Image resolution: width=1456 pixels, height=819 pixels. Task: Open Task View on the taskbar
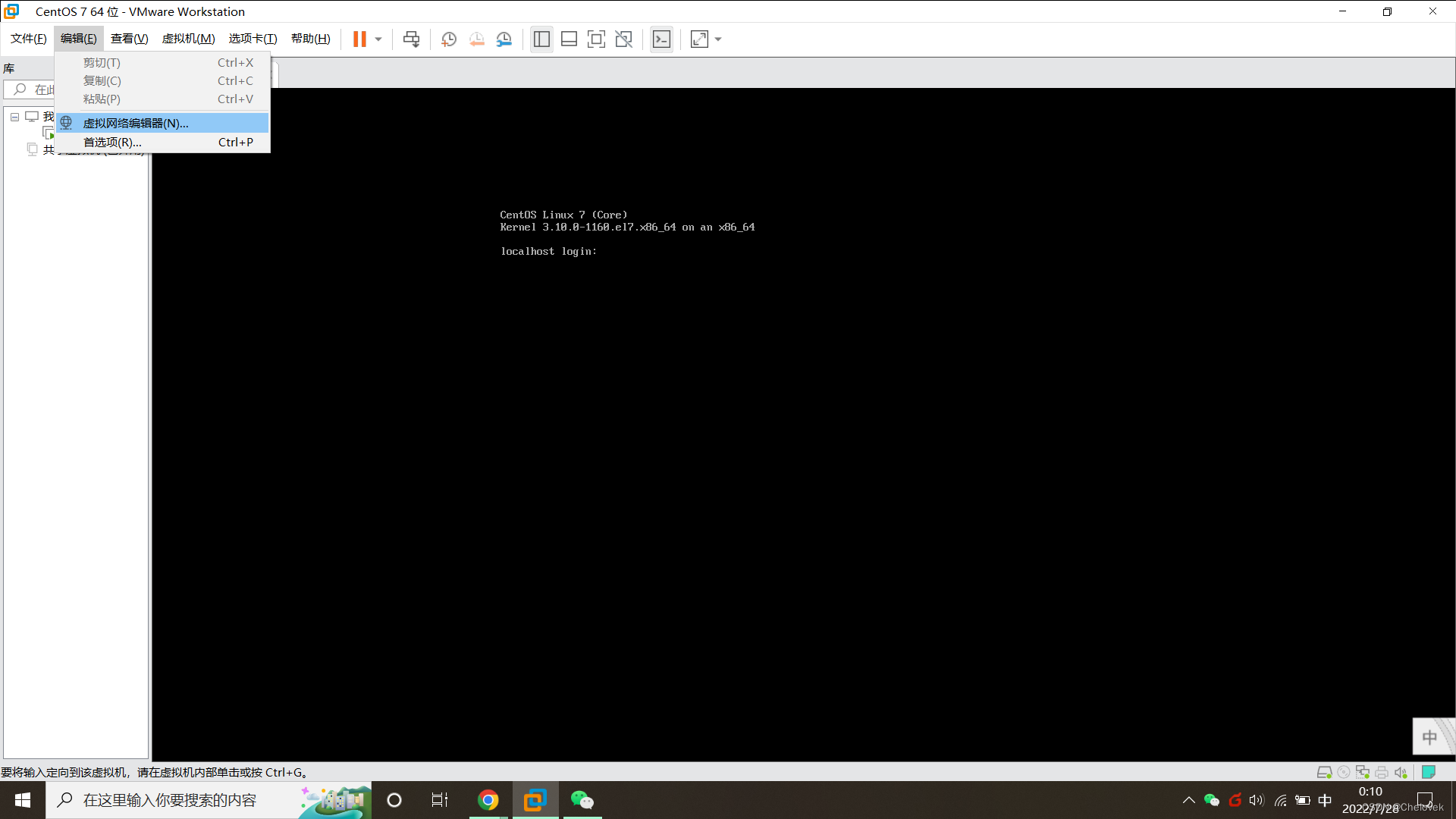(x=440, y=800)
